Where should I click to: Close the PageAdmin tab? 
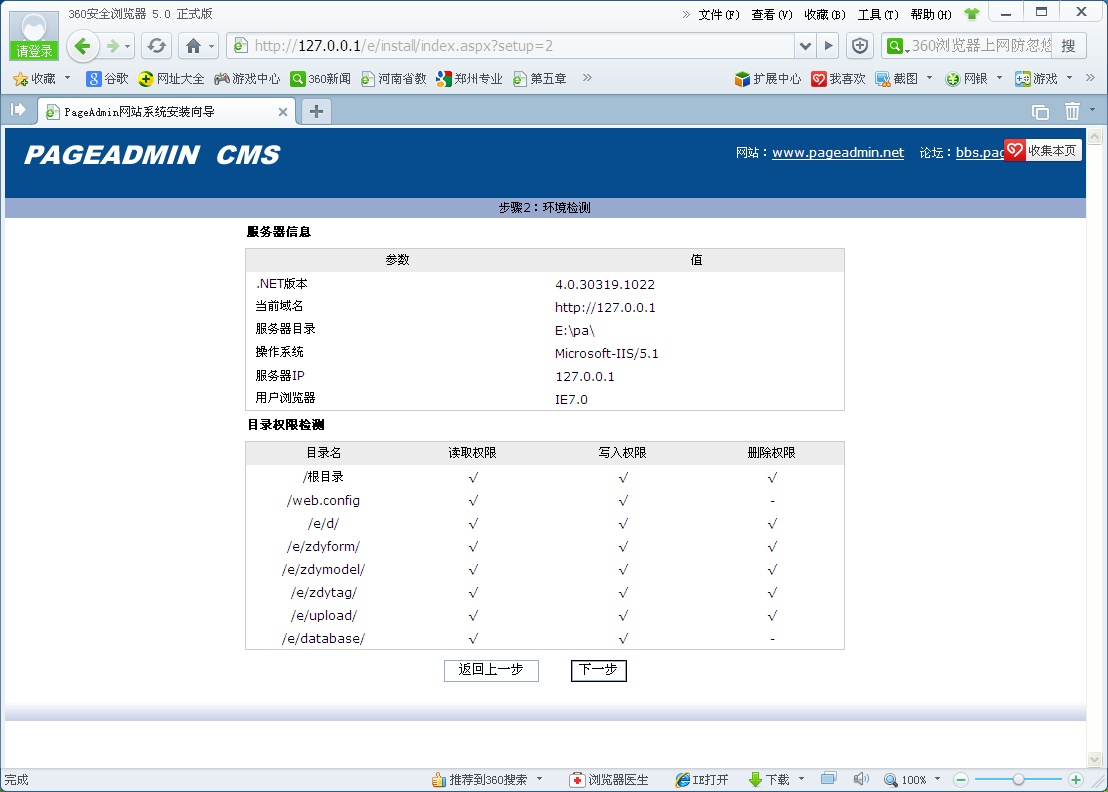[282, 112]
